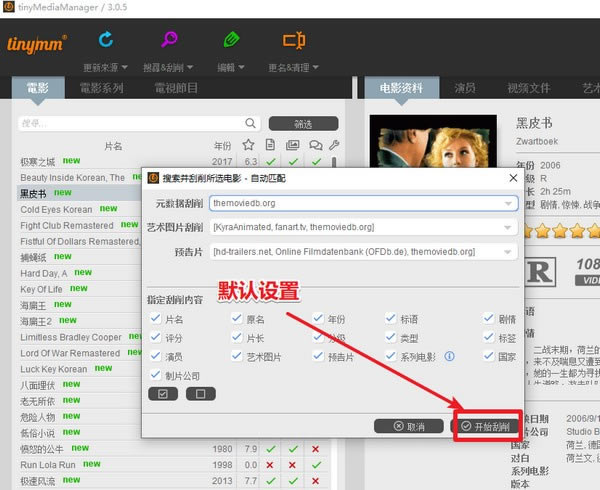Click the green edit pencil icon
Image resolution: width=600 pixels, height=490 pixels.
click(231, 39)
